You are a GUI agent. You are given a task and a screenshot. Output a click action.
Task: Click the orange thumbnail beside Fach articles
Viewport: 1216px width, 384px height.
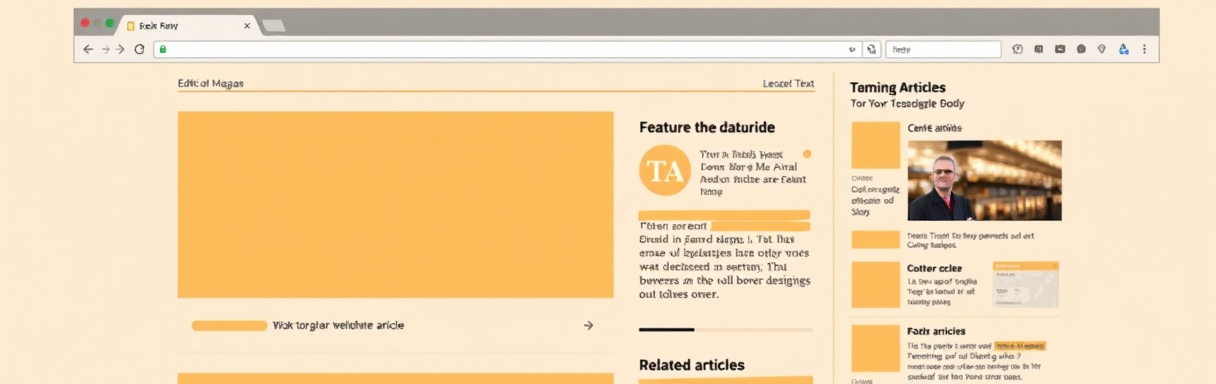pyautogui.click(x=876, y=349)
